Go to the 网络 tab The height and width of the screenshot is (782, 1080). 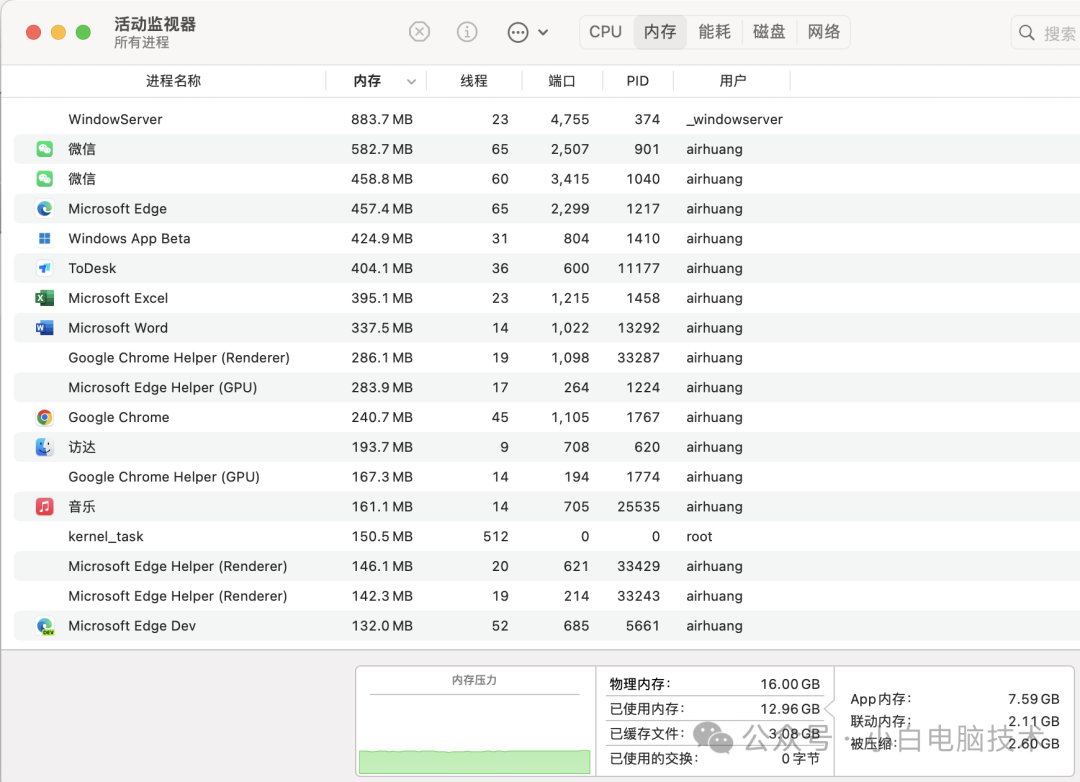coord(824,32)
